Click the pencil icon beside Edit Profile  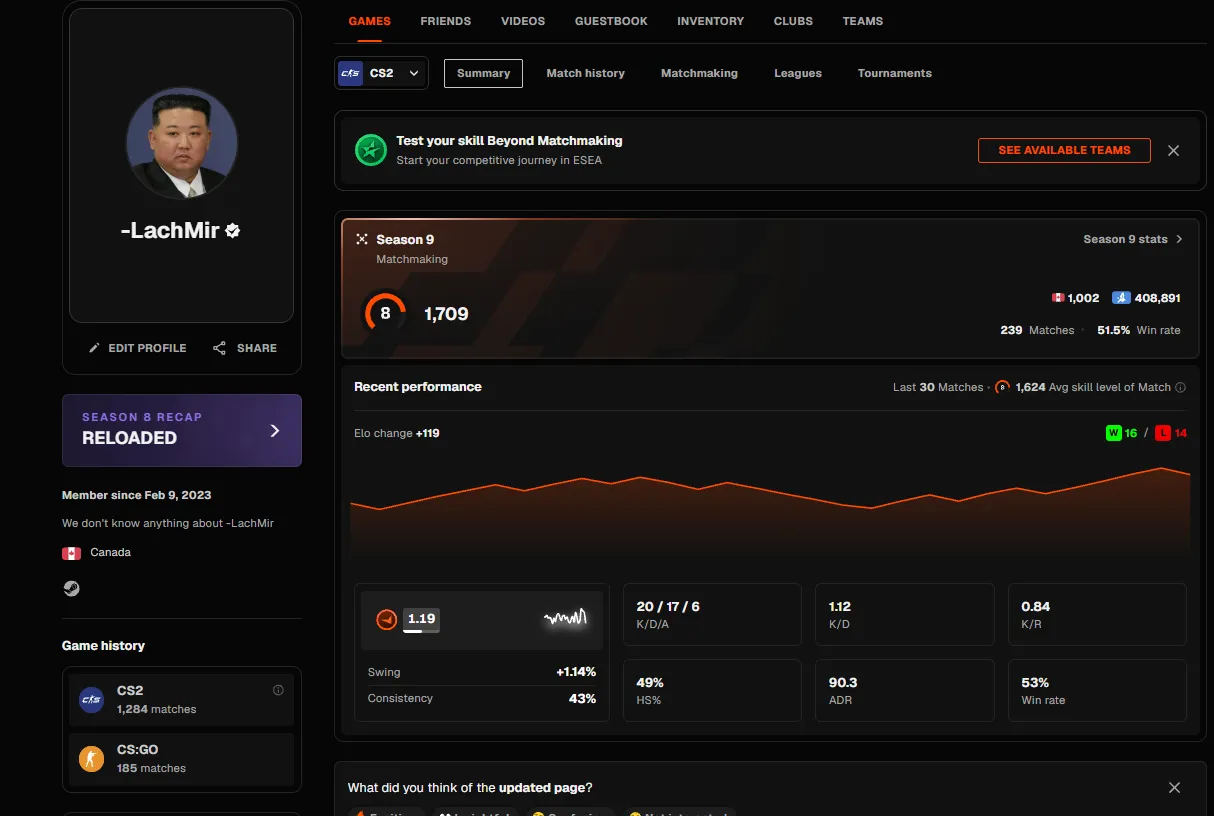point(94,348)
